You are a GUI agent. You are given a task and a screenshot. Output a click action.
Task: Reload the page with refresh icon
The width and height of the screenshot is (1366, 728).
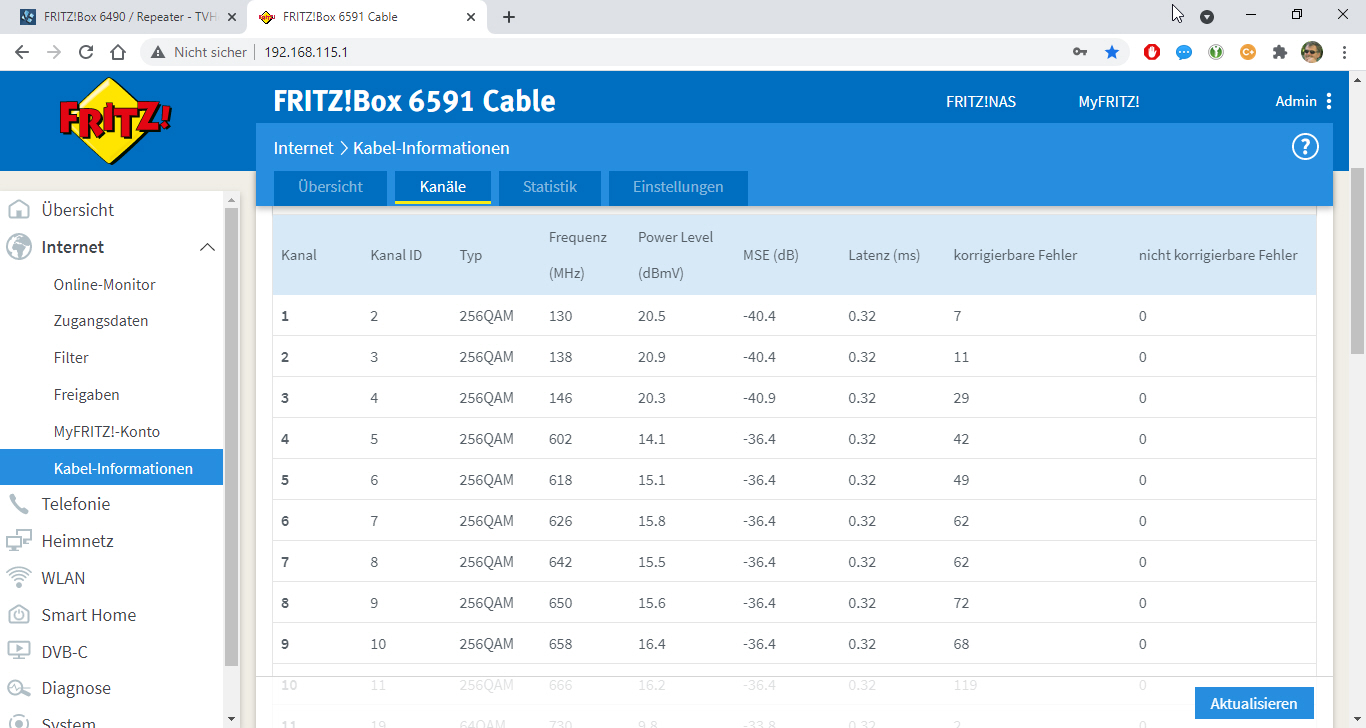coord(86,52)
